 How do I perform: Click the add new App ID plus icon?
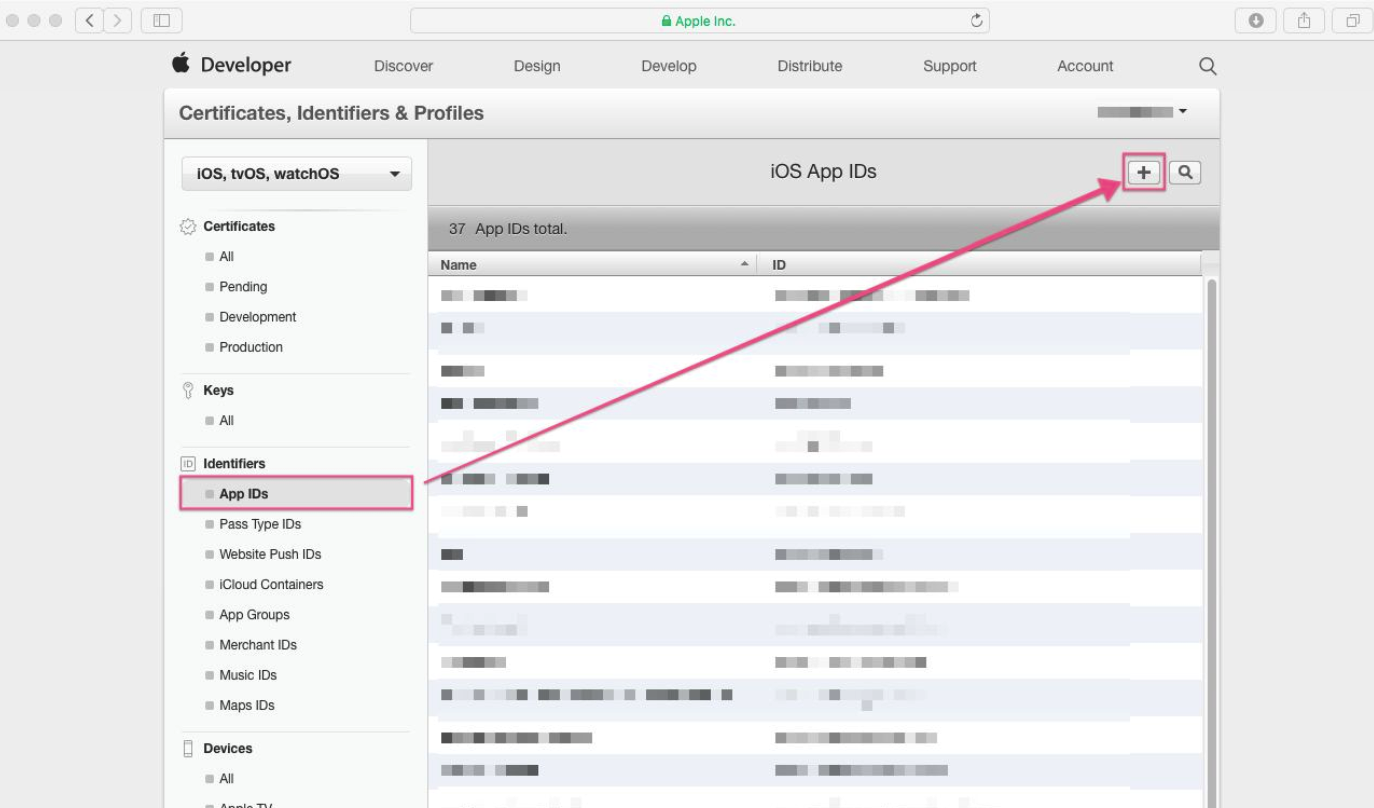(x=1142, y=172)
